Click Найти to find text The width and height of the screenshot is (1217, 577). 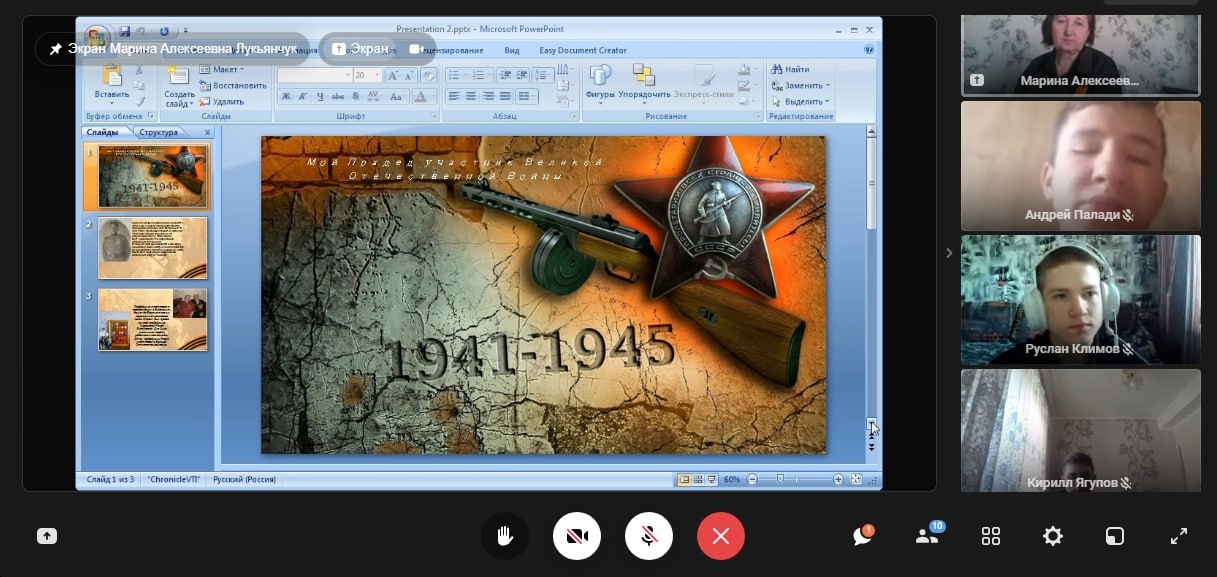tap(790, 70)
